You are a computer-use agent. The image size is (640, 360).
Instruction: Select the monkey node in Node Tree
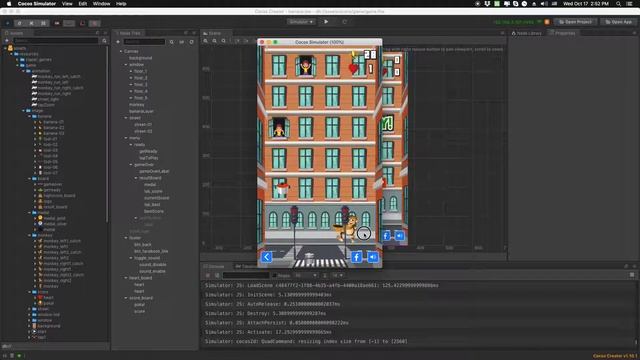click(137, 104)
